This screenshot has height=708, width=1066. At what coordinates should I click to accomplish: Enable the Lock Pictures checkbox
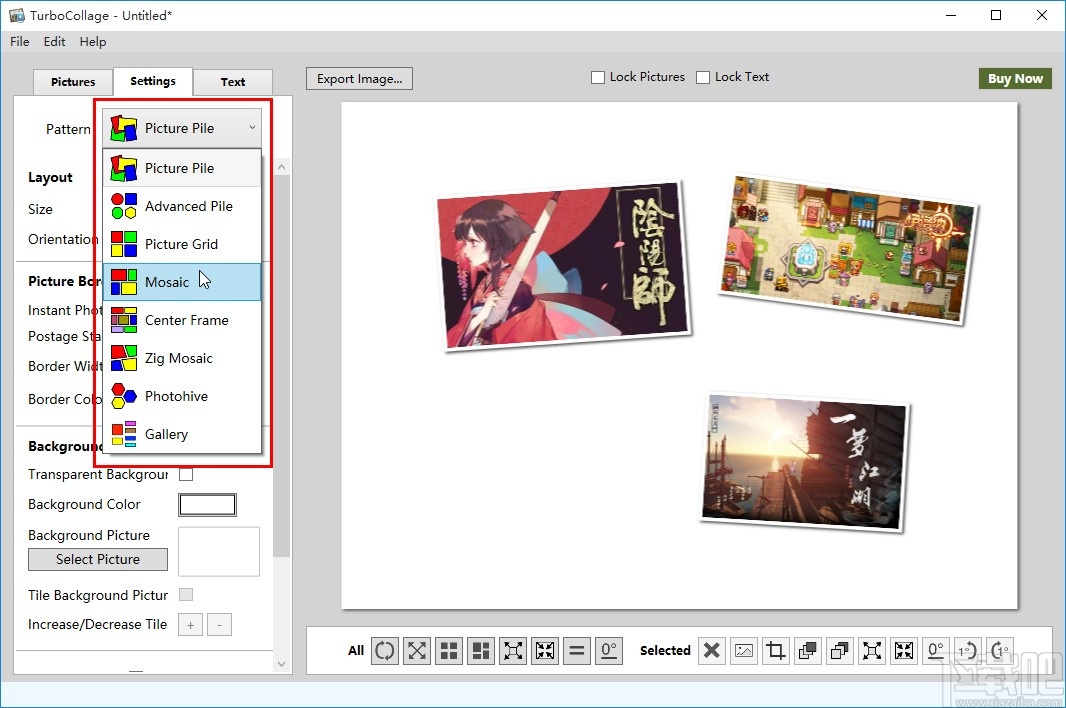pyautogui.click(x=597, y=76)
